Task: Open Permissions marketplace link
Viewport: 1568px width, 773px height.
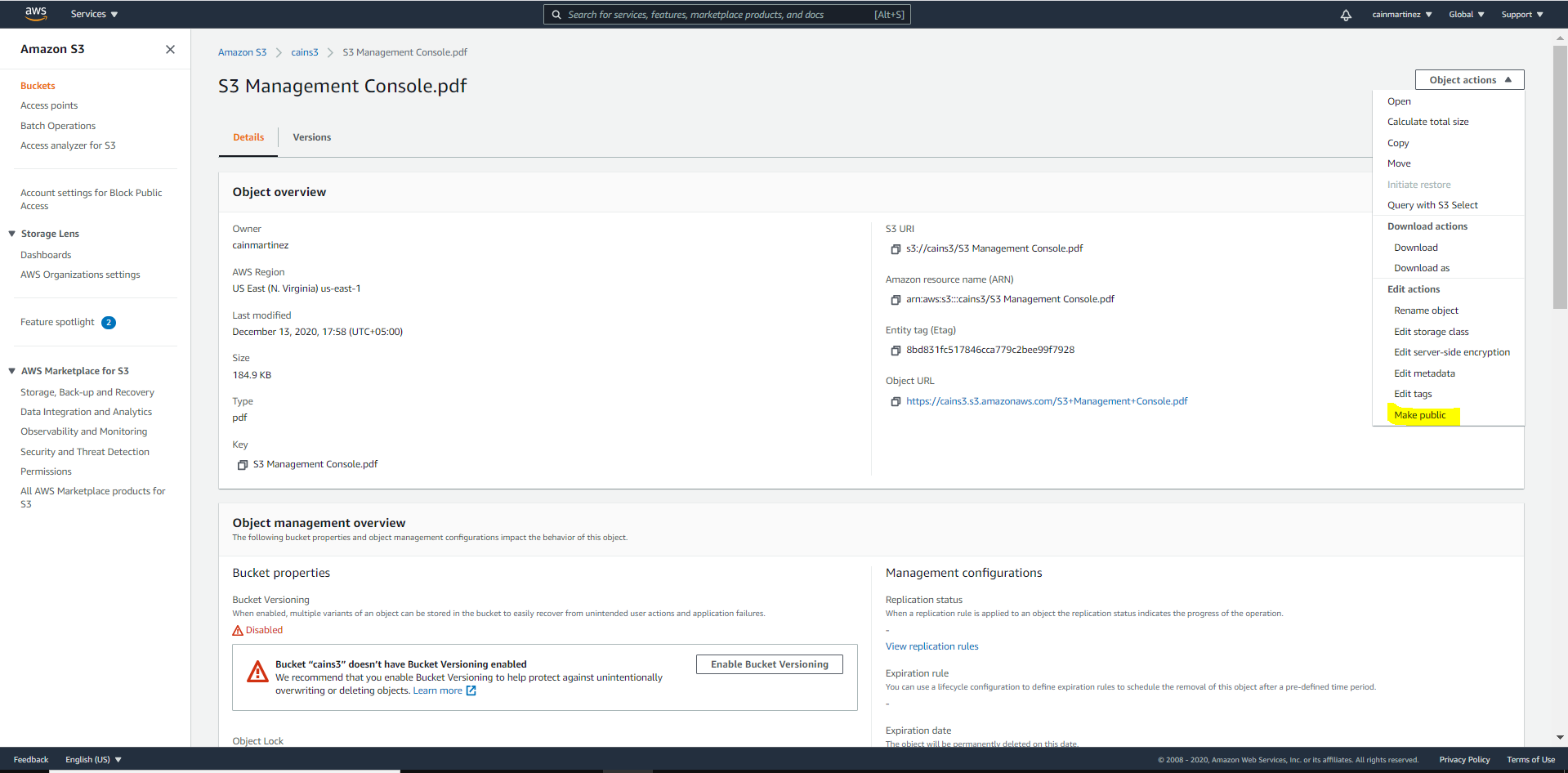Action: [x=46, y=471]
